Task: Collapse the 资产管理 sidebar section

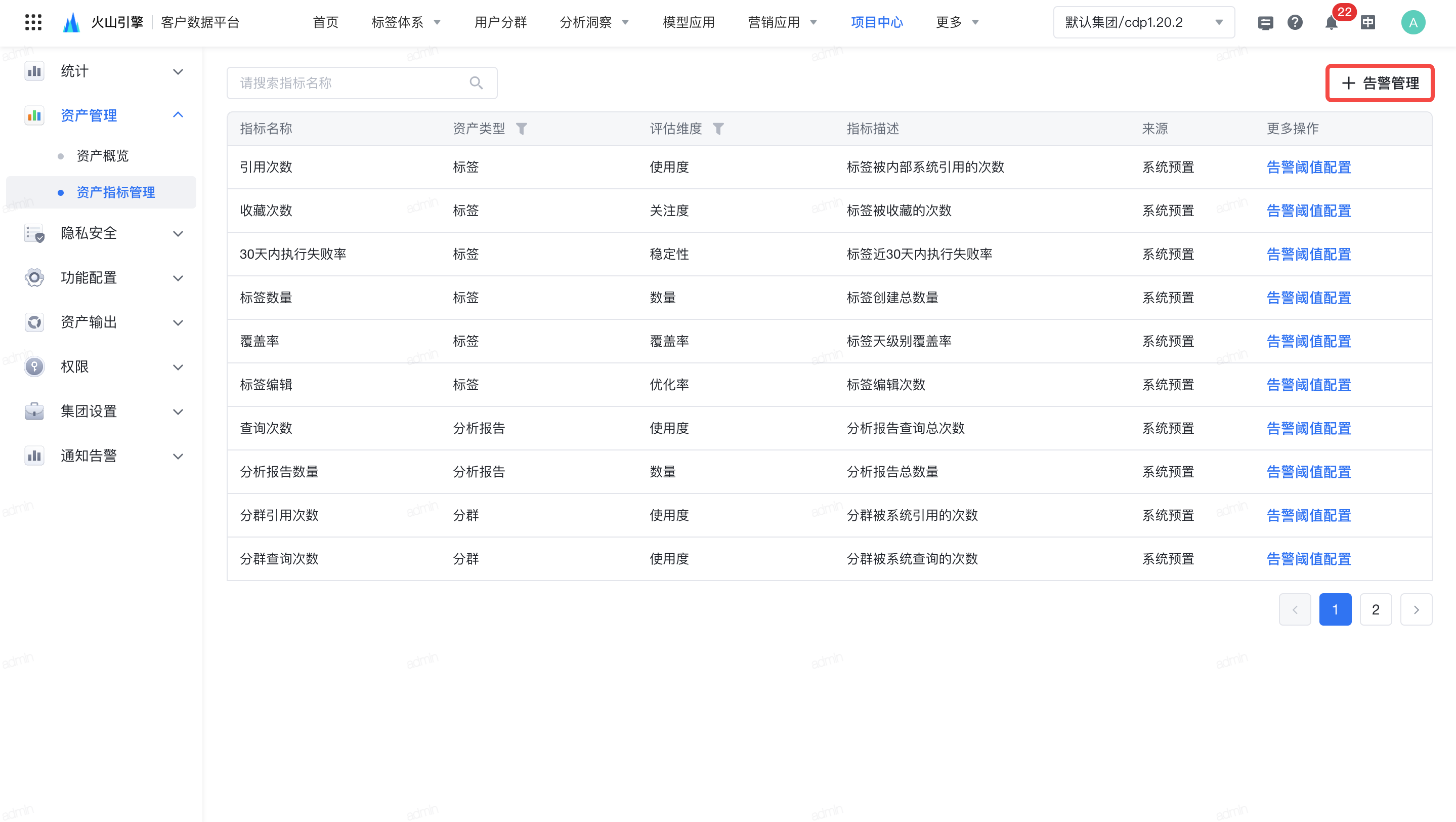Action: click(x=178, y=115)
